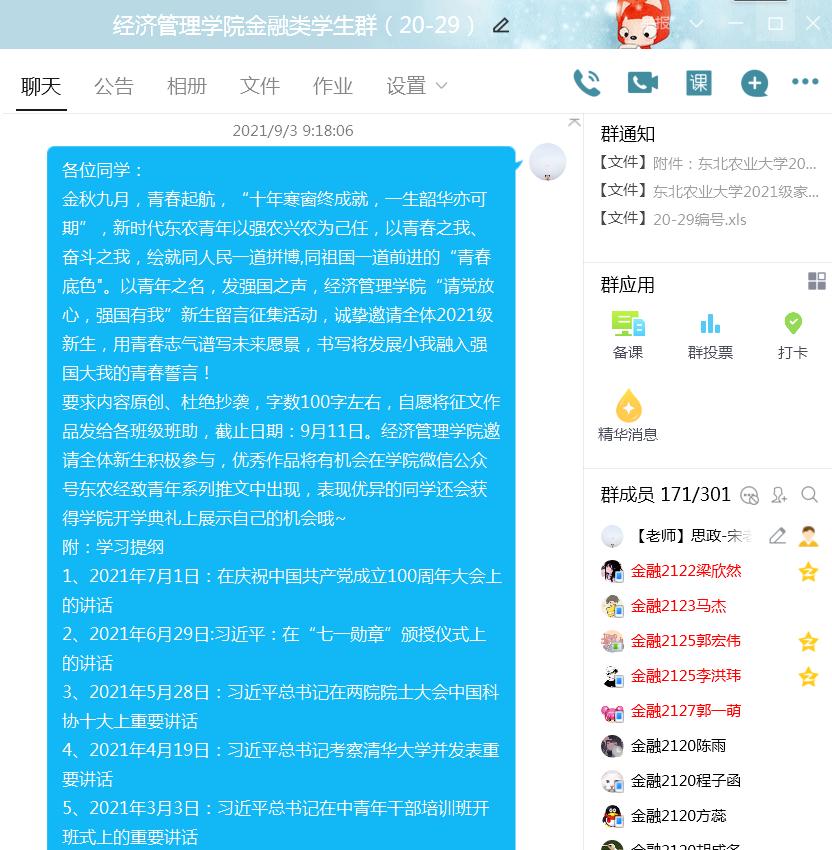Select member 金融2122梁欣然 in list
Image resolution: width=832 pixels, height=850 pixels.
pos(686,571)
